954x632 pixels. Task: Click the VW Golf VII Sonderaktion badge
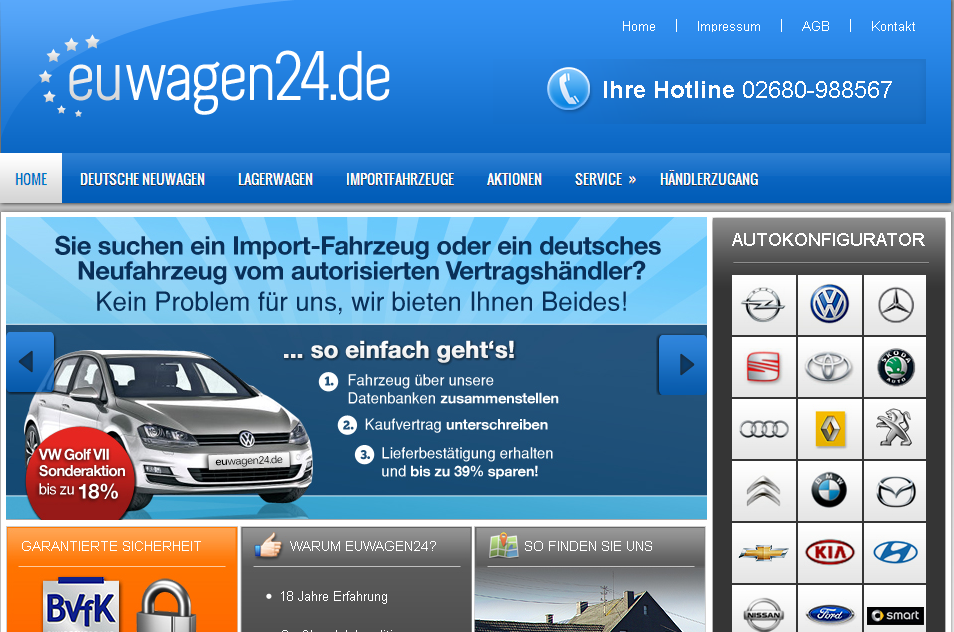click(x=80, y=473)
